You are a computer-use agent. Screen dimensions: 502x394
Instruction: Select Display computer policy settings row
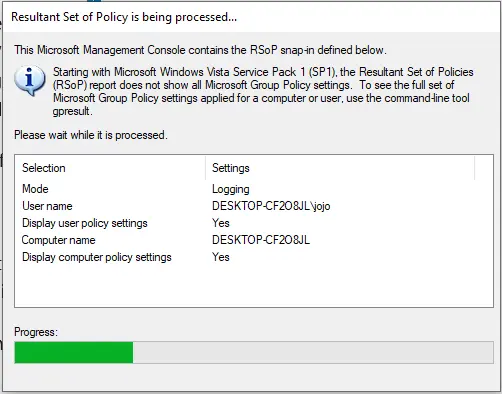pyautogui.click(x=254, y=257)
